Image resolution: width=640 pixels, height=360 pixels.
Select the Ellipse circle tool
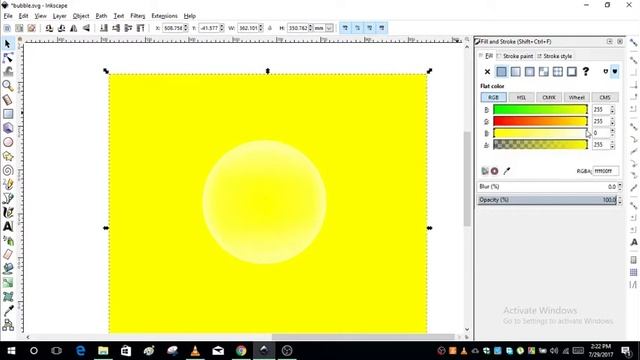[8, 142]
